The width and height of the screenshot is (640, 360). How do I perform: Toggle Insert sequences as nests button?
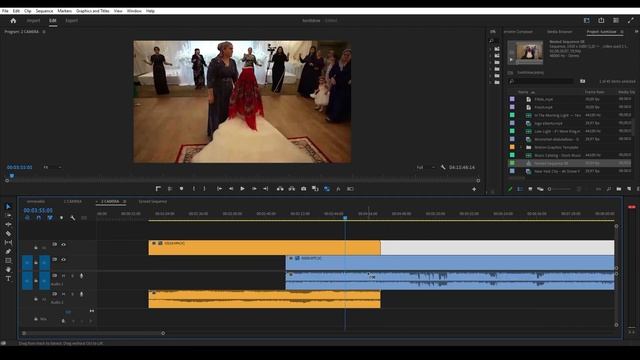(27, 218)
